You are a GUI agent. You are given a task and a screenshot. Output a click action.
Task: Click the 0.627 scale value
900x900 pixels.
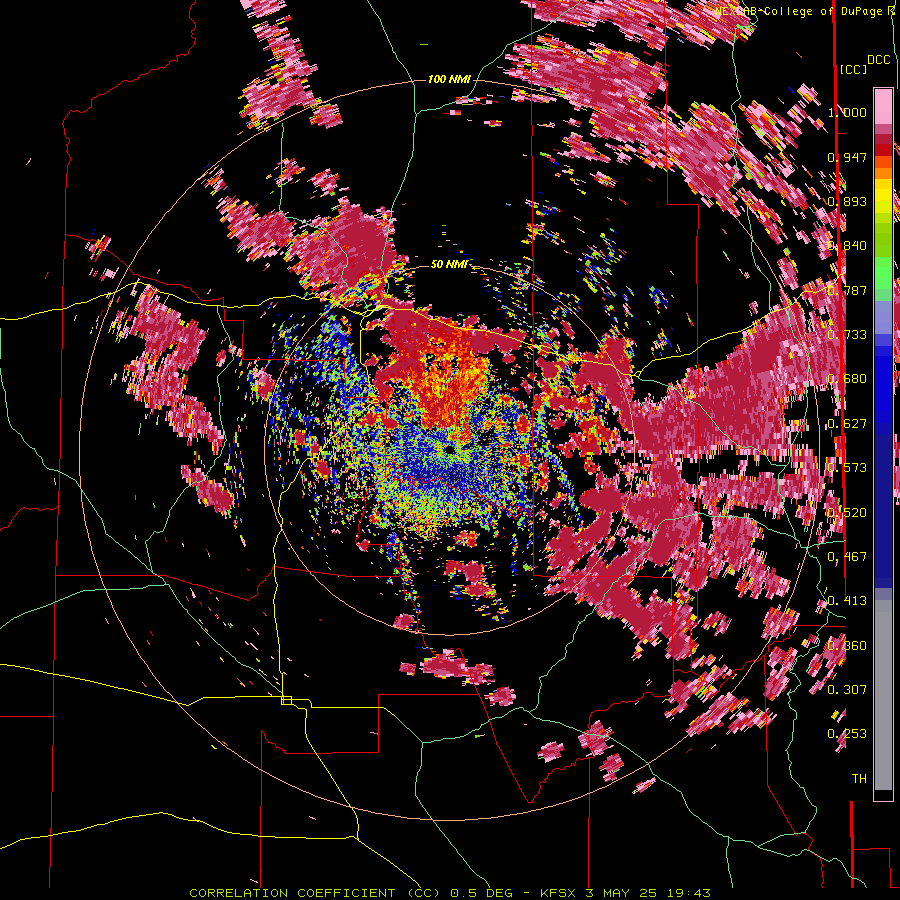(x=847, y=424)
